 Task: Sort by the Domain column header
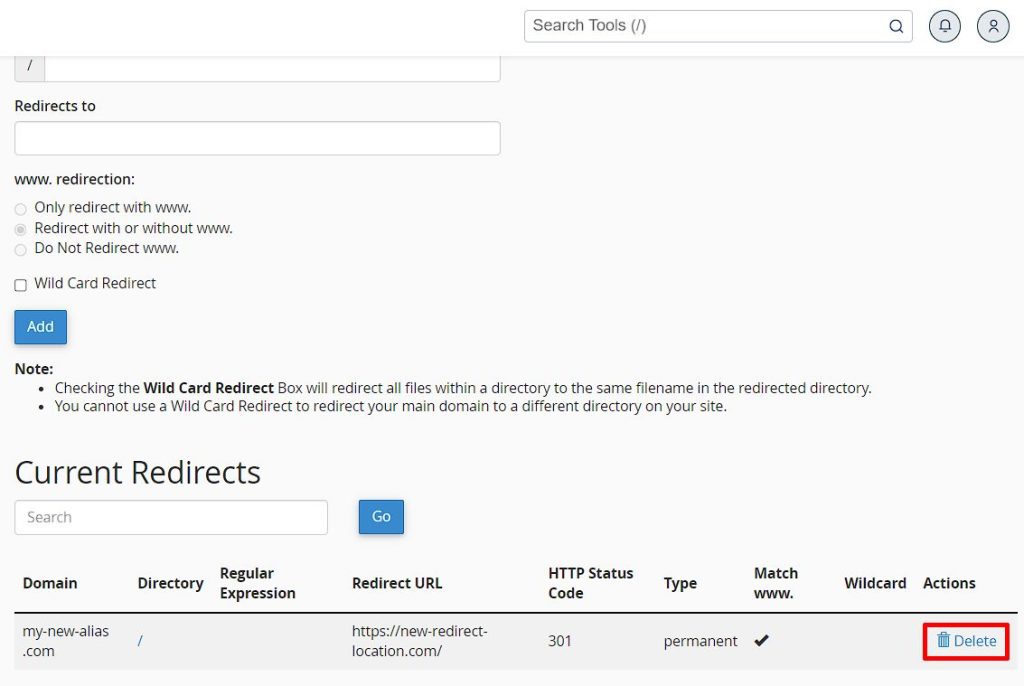[50, 583]
